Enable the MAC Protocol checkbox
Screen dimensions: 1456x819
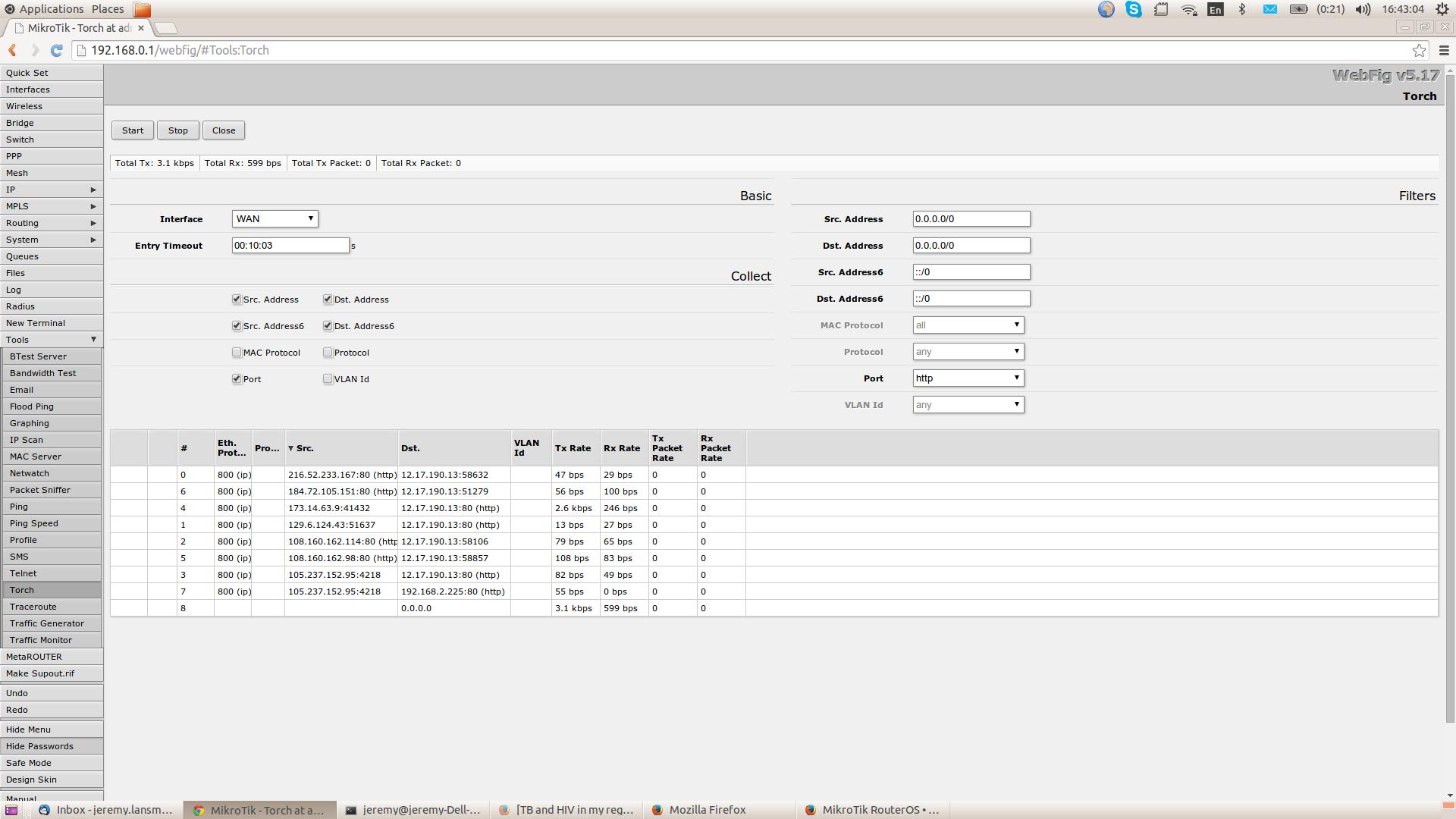pos(237,353)
